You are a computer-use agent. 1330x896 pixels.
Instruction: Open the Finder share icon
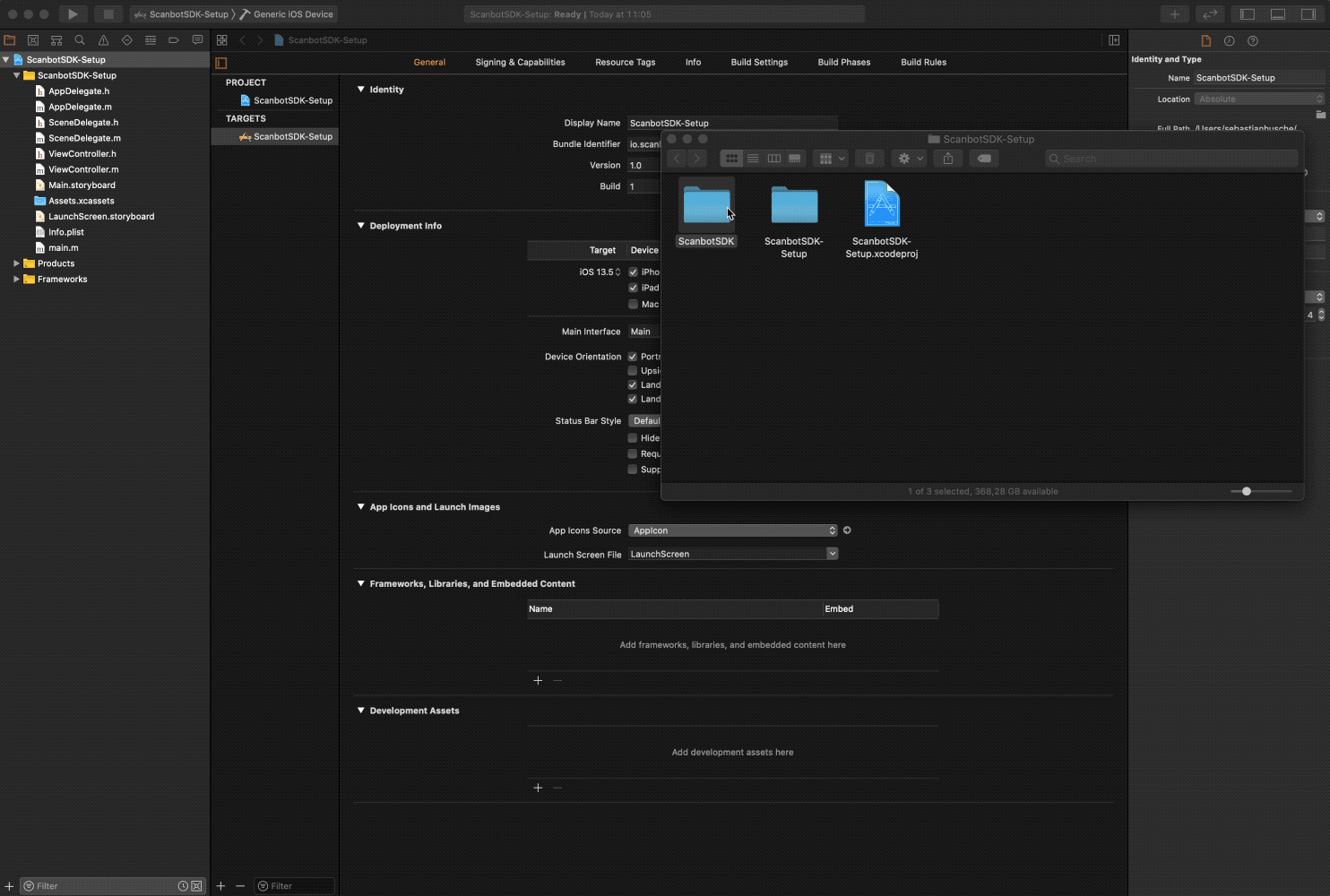coord(947,158)
